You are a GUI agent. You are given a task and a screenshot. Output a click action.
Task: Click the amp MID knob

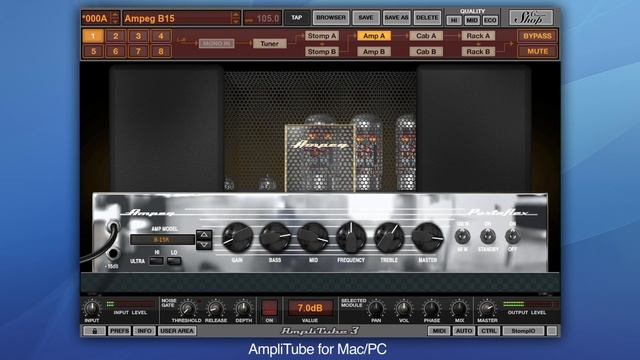[313, 238]
